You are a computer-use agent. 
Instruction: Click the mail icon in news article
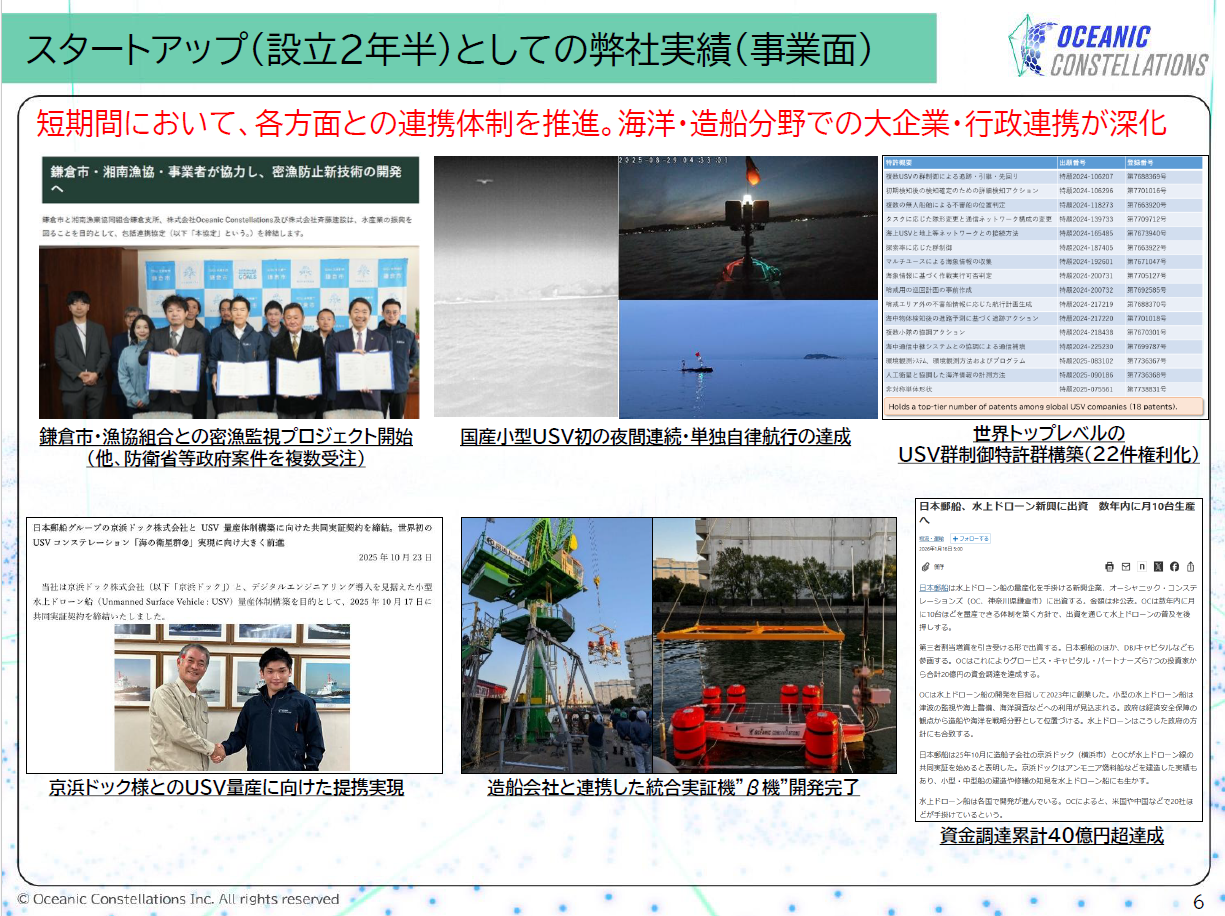tap(1126, 567)
